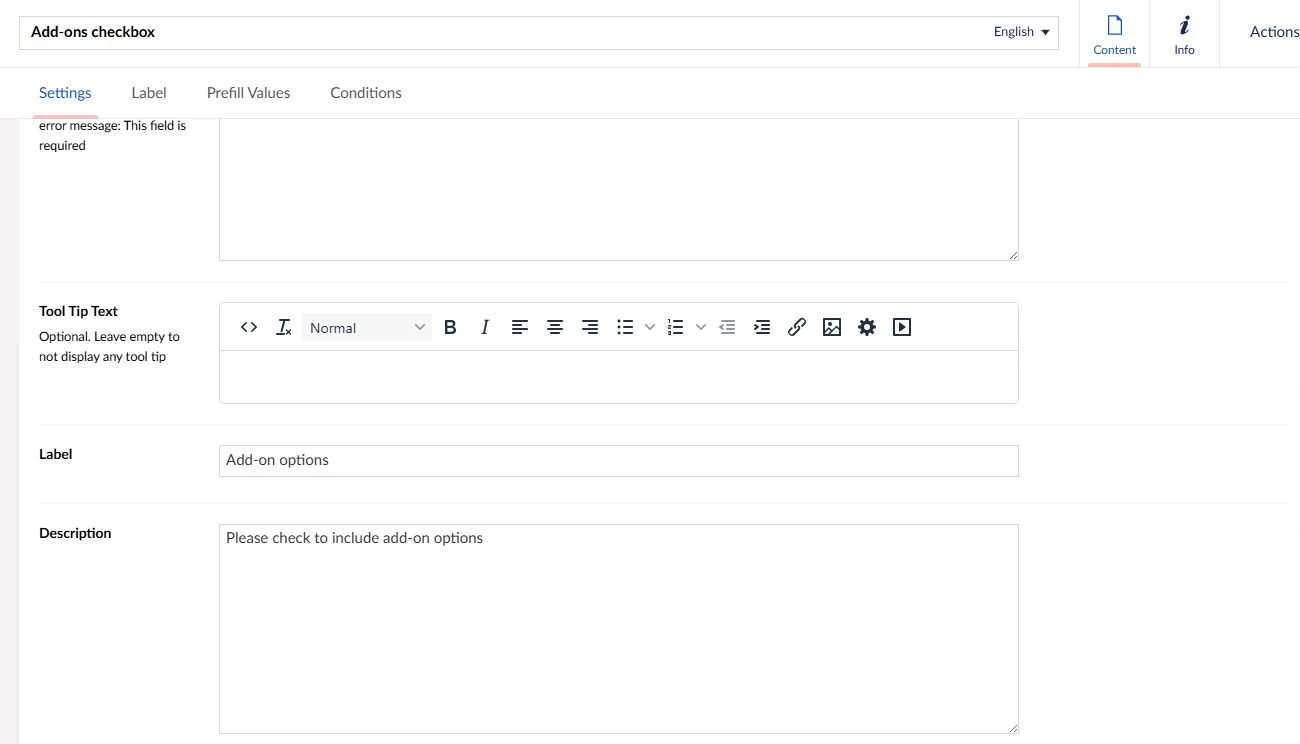The image size is (1300, 744).
Task: Click the Label field containing Add-on options
Action: [618, 460]
